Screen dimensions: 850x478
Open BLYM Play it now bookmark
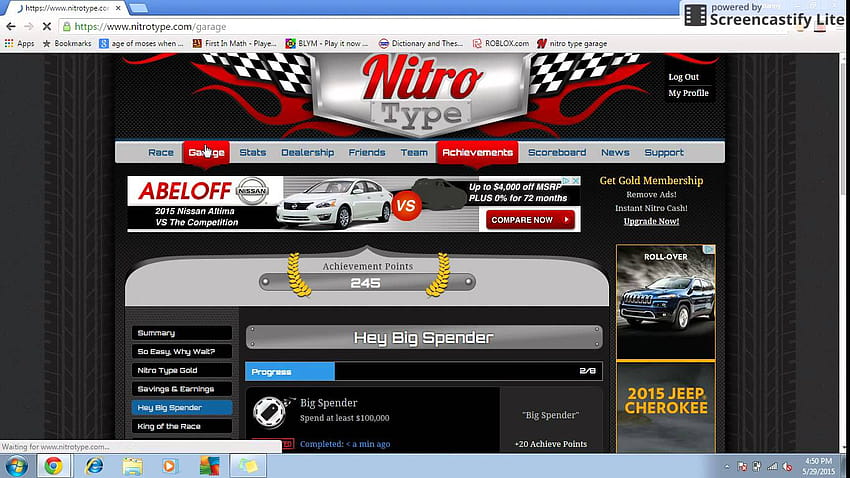[x=326, y=43]
